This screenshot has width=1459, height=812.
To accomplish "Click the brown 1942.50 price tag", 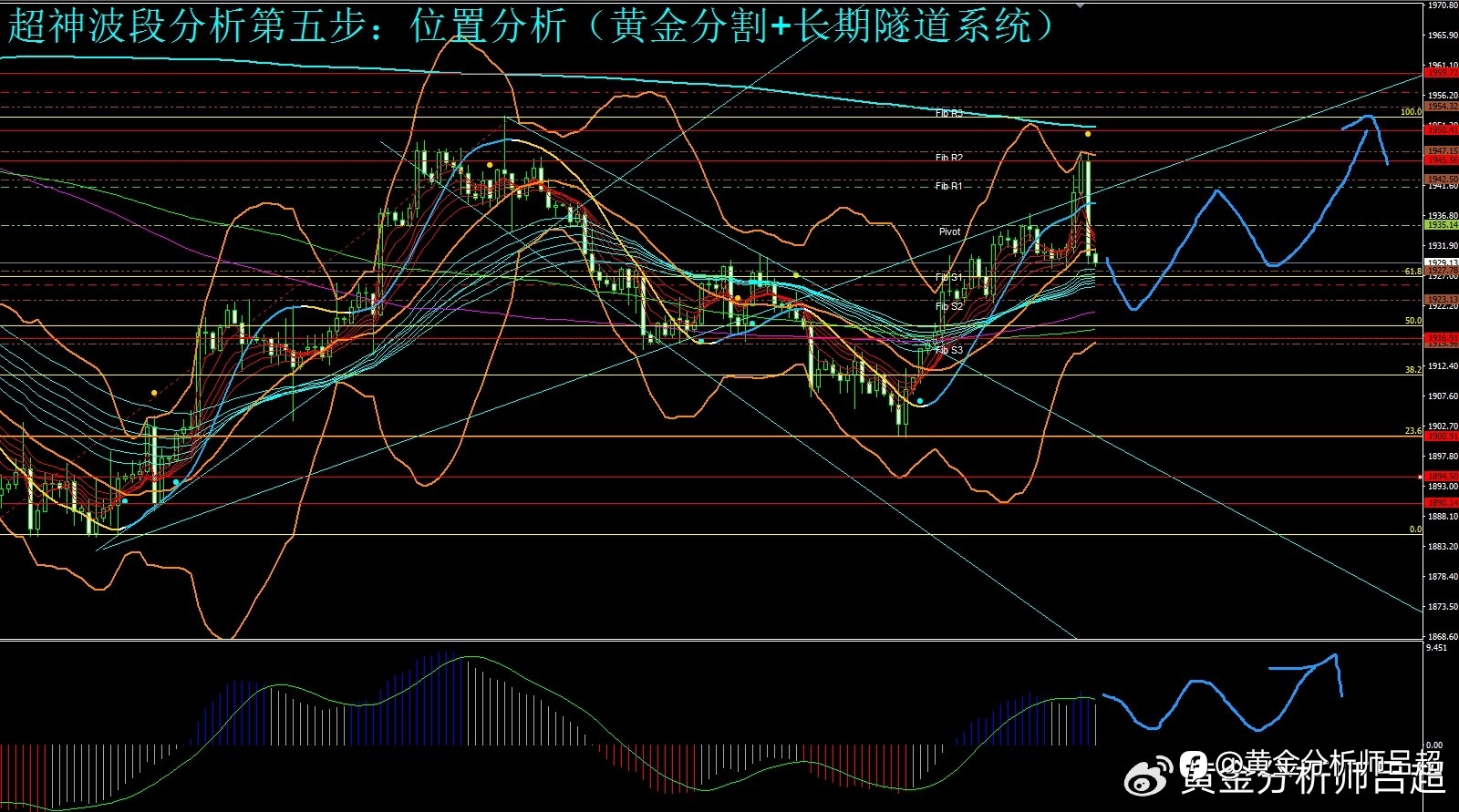I will (1442, 180).
